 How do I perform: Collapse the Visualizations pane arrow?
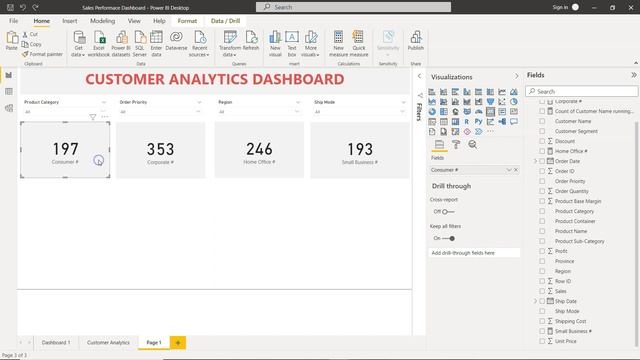[x=516, y=76]
